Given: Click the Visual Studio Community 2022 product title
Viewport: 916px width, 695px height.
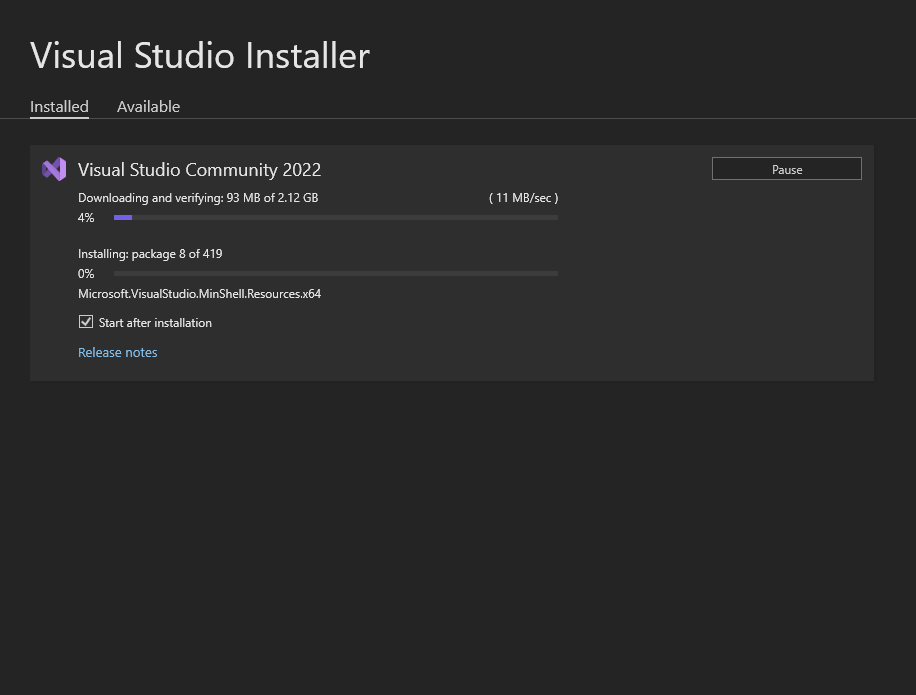Looking at the screenshot, I should pos(199,170).
